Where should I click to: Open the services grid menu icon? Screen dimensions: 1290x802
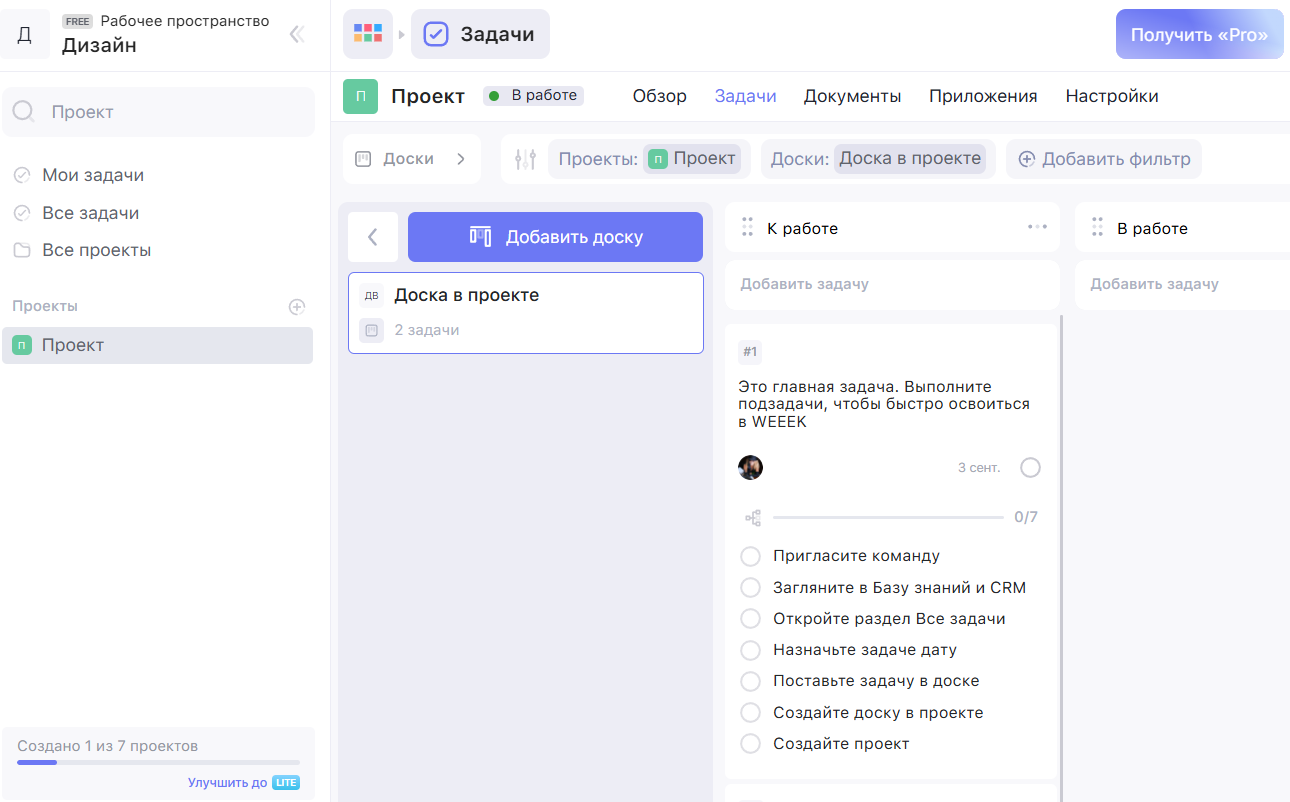point(367,33)
